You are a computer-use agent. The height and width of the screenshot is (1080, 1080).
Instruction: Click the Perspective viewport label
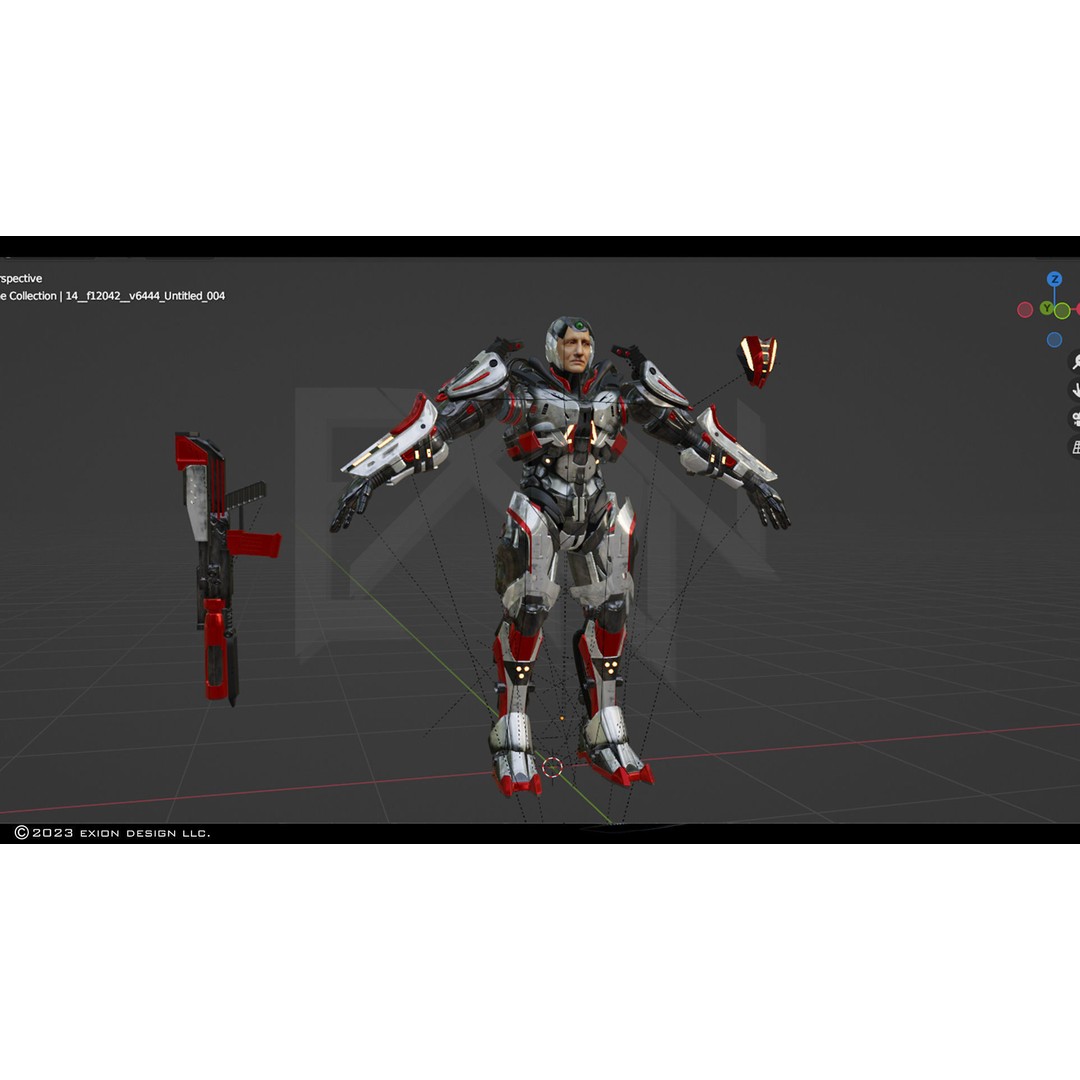click(22, 277)
